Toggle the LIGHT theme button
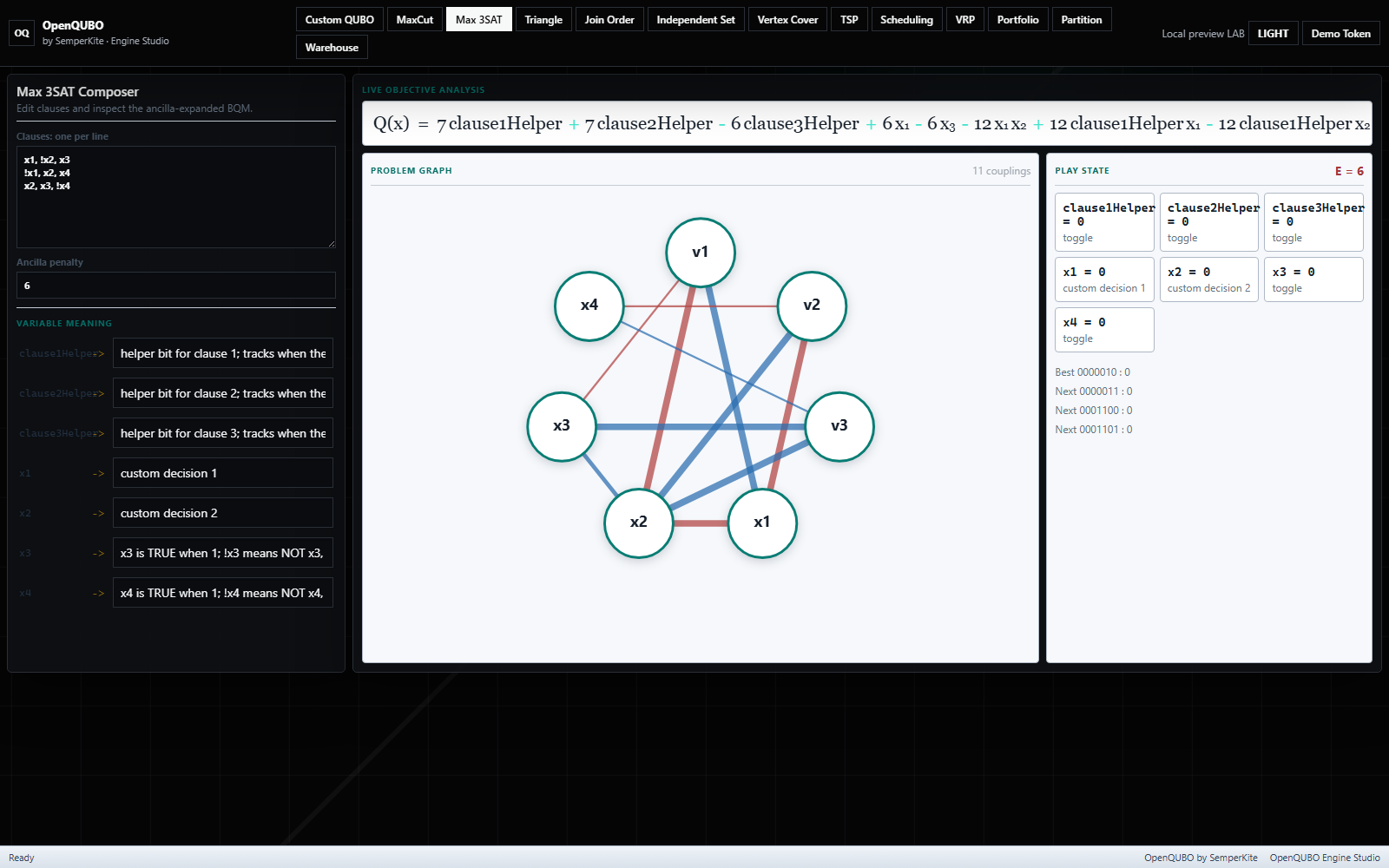1389x868 pixels. (1273, 33)
